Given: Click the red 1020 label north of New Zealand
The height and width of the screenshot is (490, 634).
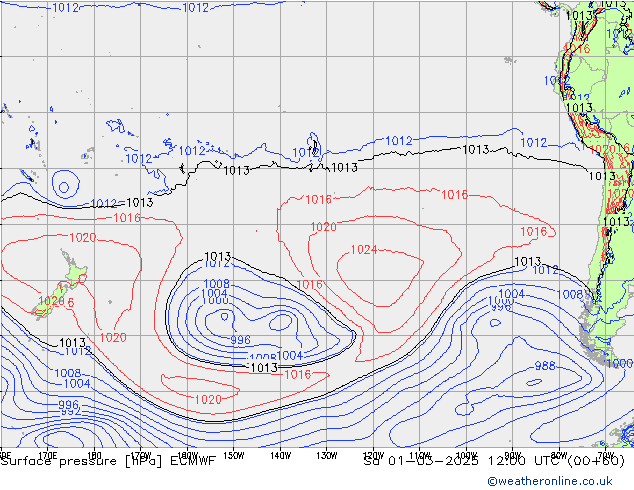Looking at the screenshot, I should 83,237.
